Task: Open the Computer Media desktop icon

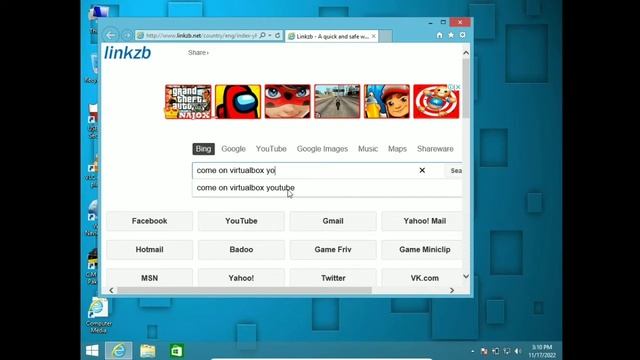Action: click(x=98, y=316)
